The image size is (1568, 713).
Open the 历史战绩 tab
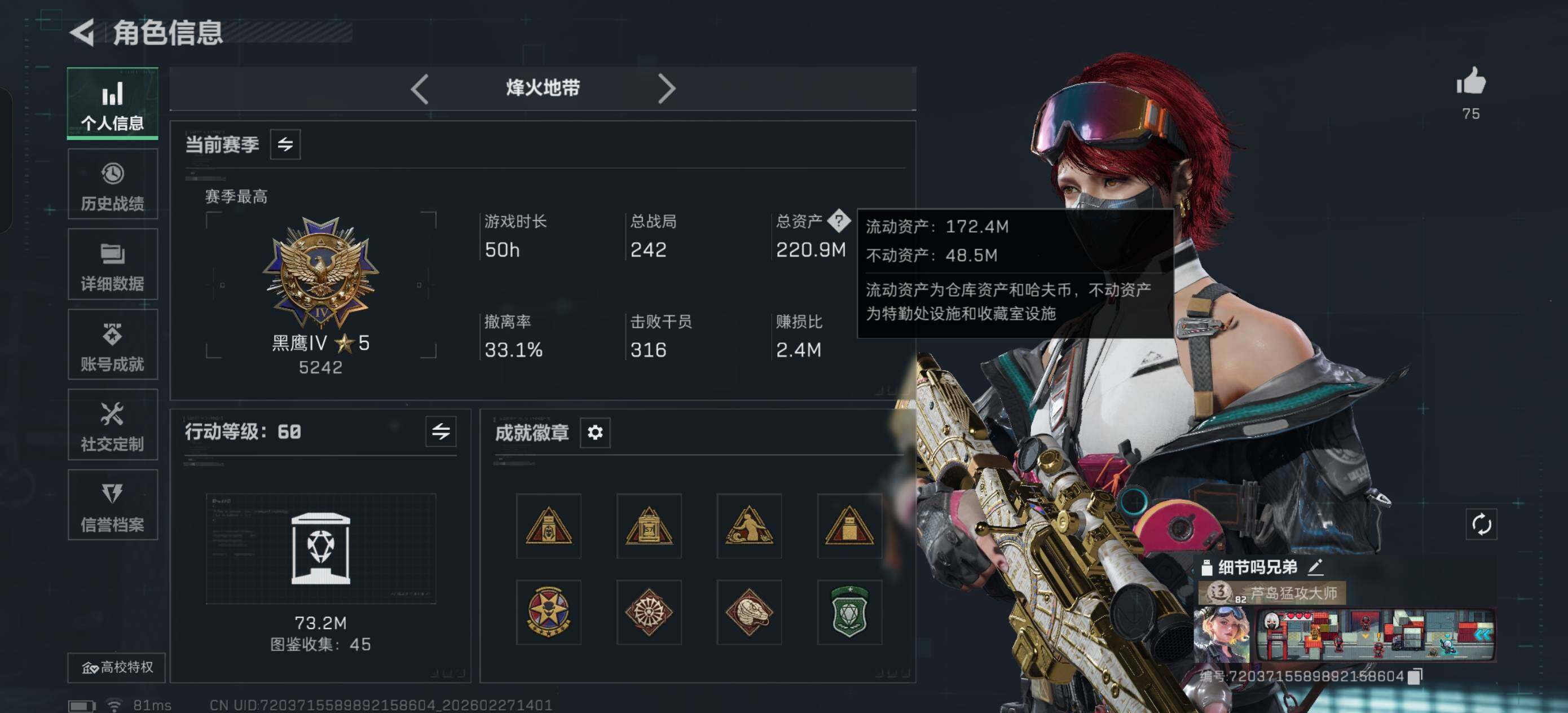113,184
